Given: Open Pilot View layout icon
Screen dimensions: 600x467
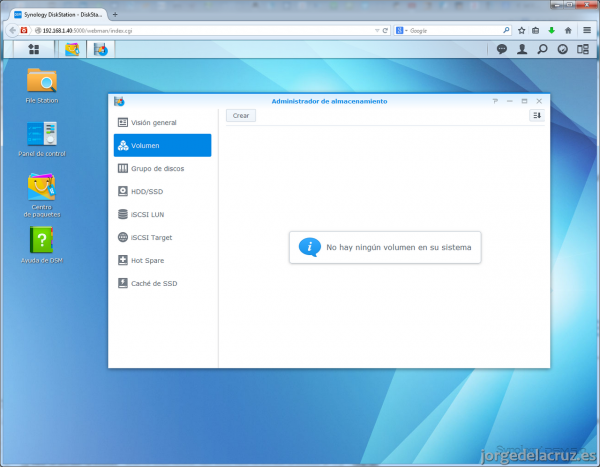Looking at the screenshot, I should [583, 49].
